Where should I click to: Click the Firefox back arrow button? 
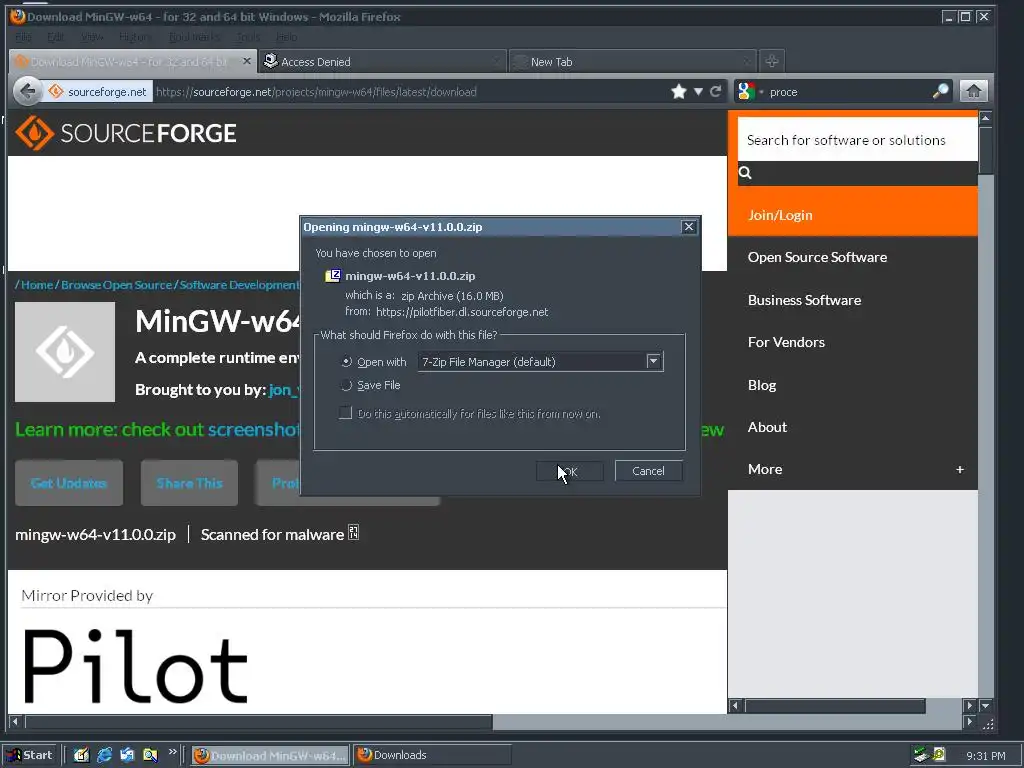pos(27,91)
